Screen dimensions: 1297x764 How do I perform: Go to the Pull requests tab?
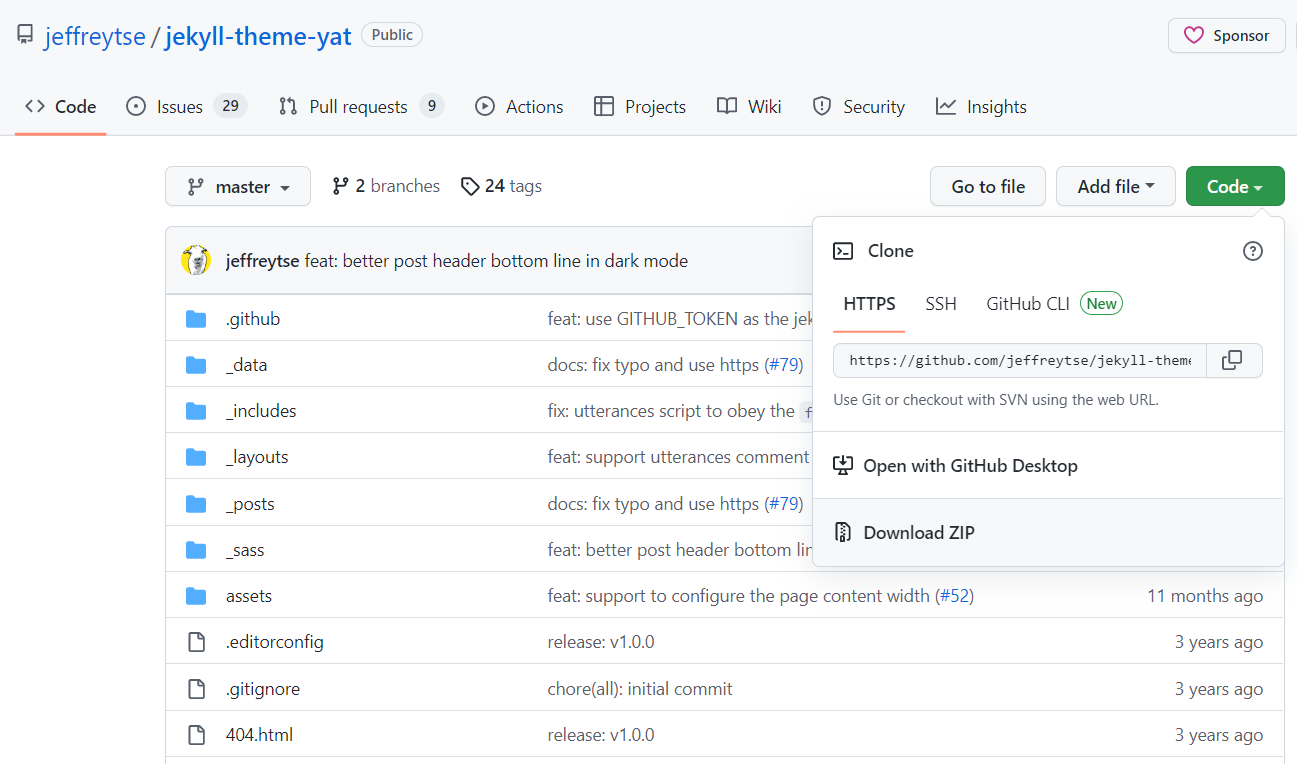click(x=358, y=107)
